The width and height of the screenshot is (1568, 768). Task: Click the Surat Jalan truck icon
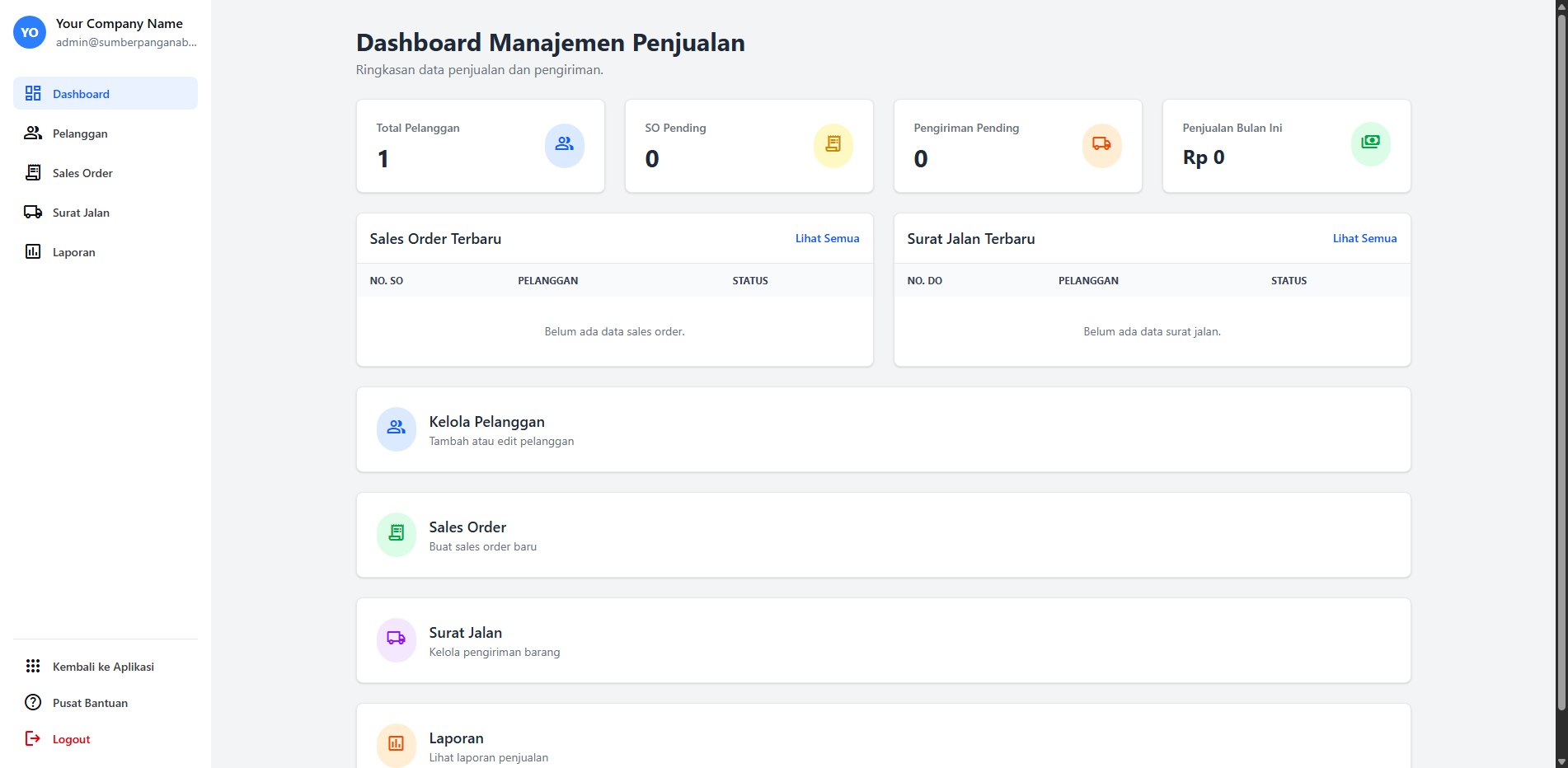pos(33,212)
